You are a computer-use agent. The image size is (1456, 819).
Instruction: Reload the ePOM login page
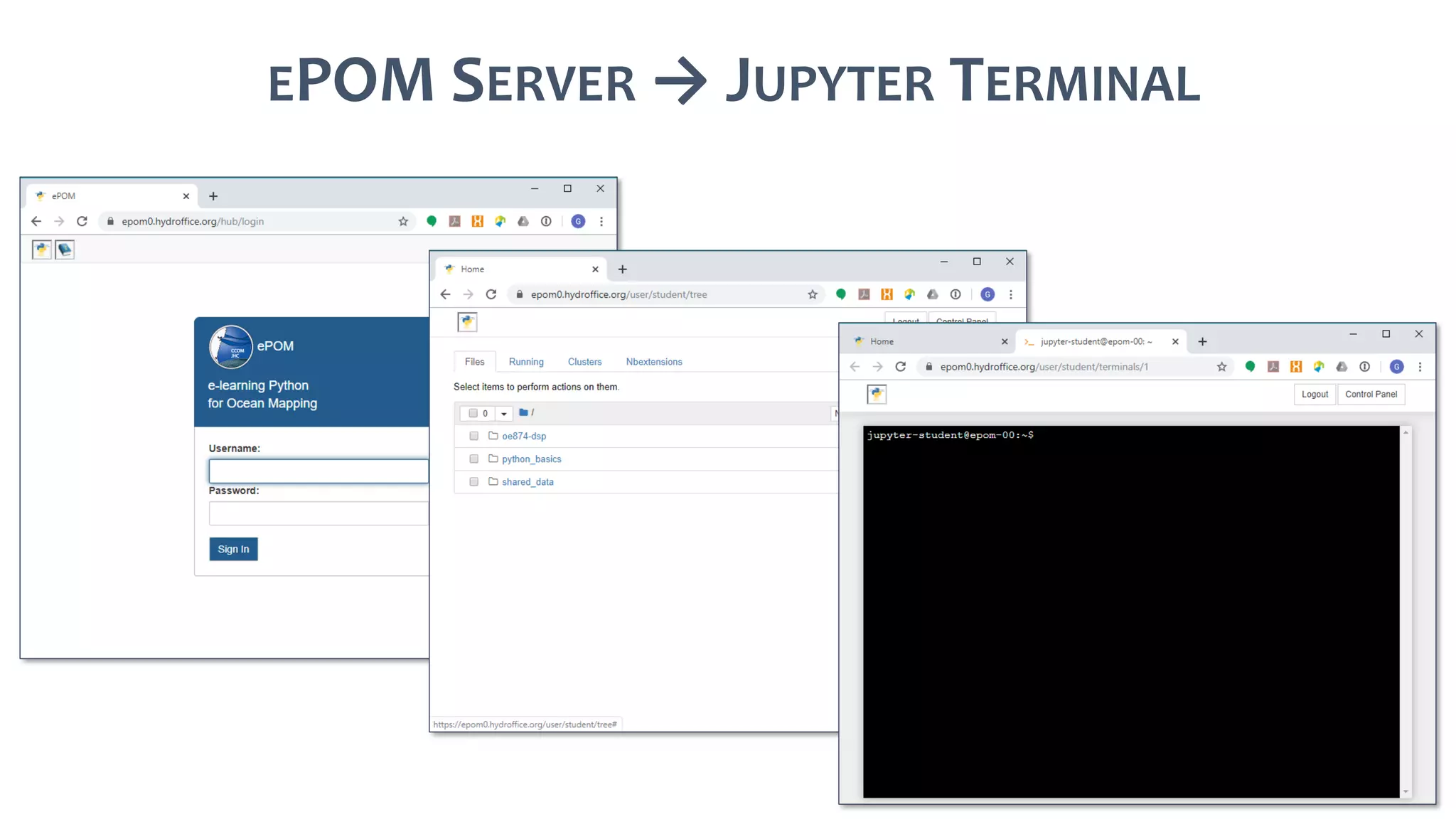pos(82,221)
